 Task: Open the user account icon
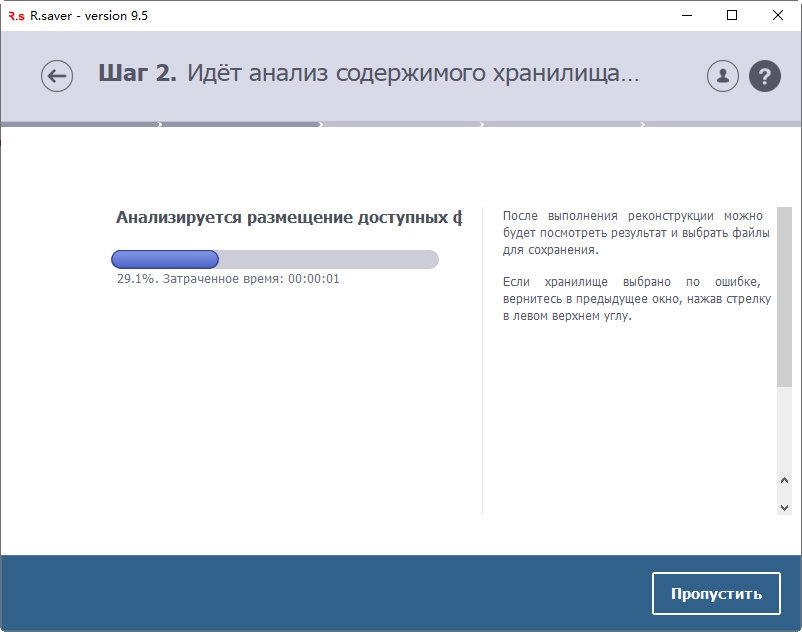coord(722,76)
